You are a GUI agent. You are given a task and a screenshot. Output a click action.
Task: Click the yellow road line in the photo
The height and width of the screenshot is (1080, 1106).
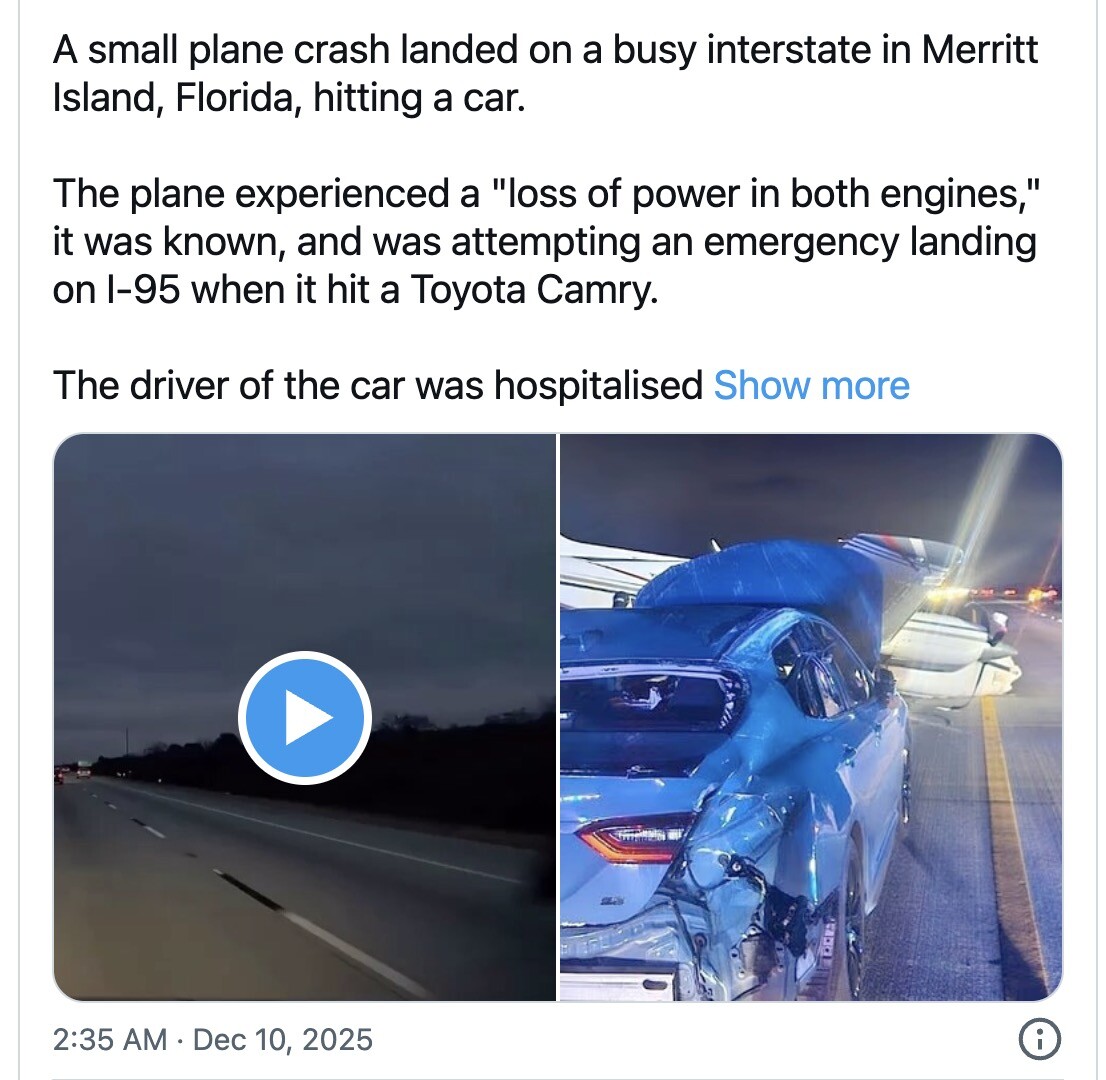1010,820
